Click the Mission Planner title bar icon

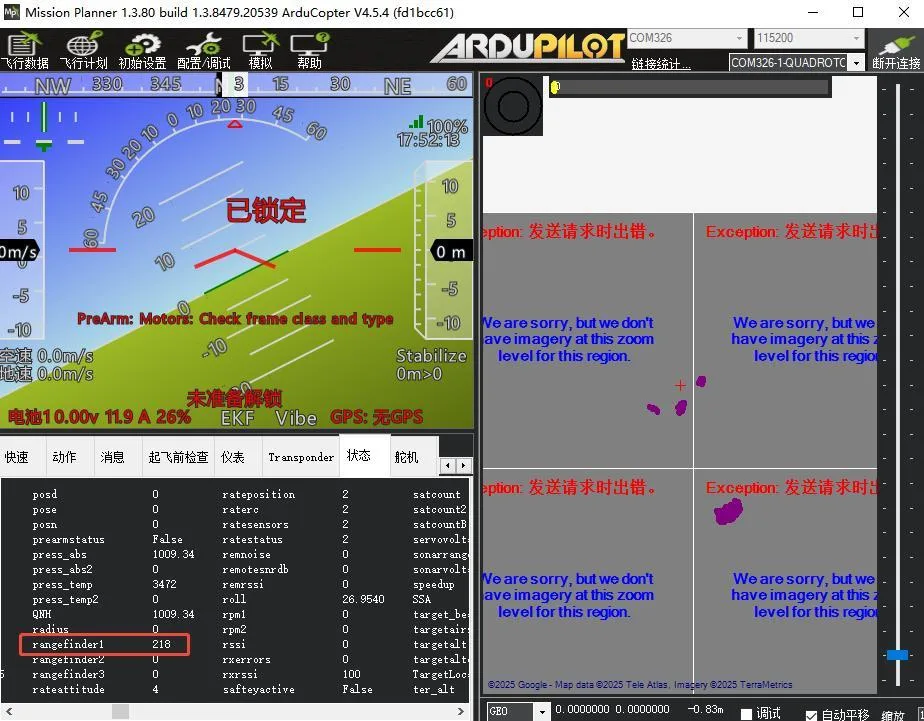pos(11,12)
